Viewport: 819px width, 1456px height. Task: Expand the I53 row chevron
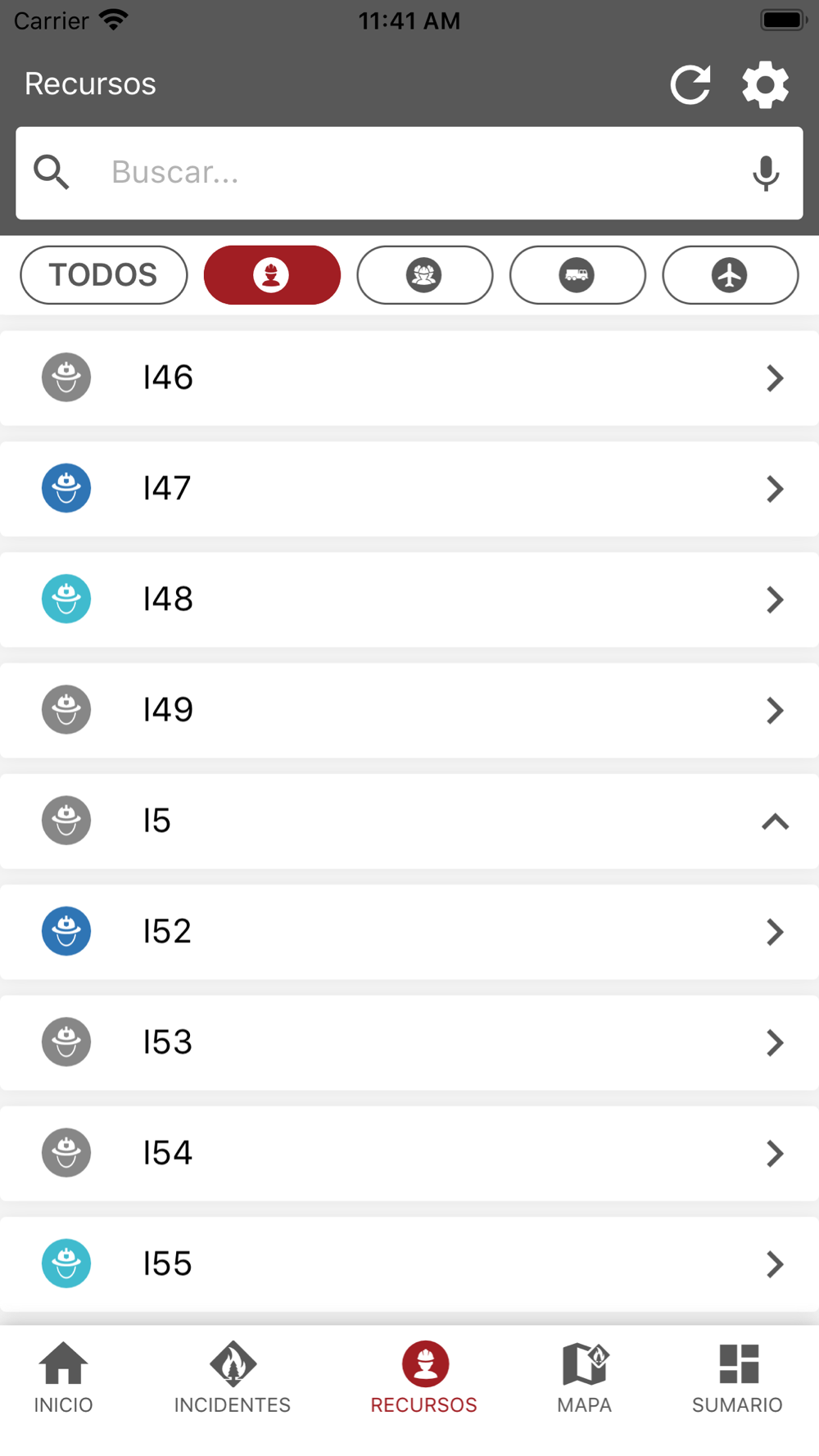(x=775, y=1042)
